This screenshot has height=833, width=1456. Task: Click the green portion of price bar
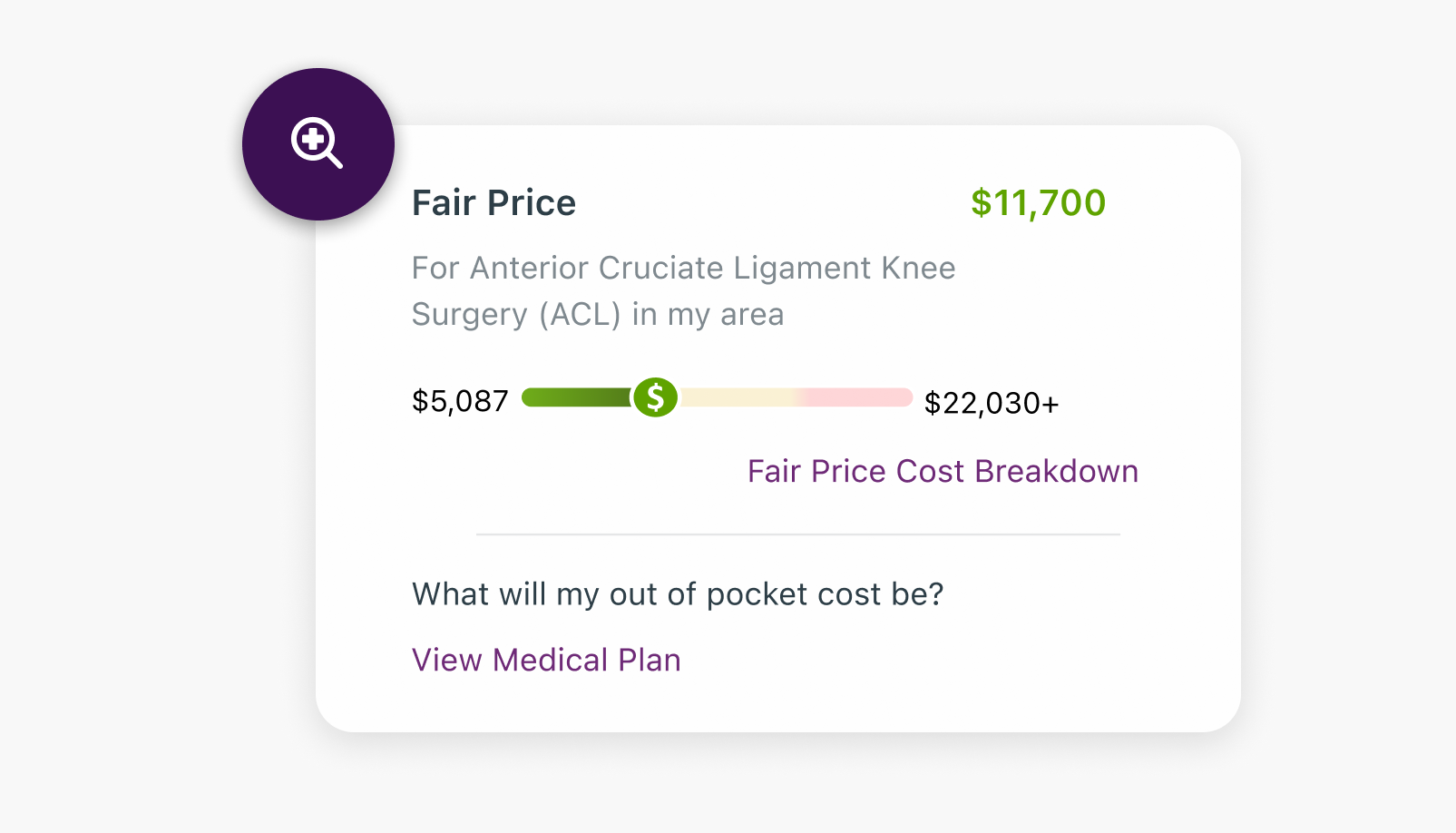577,397
